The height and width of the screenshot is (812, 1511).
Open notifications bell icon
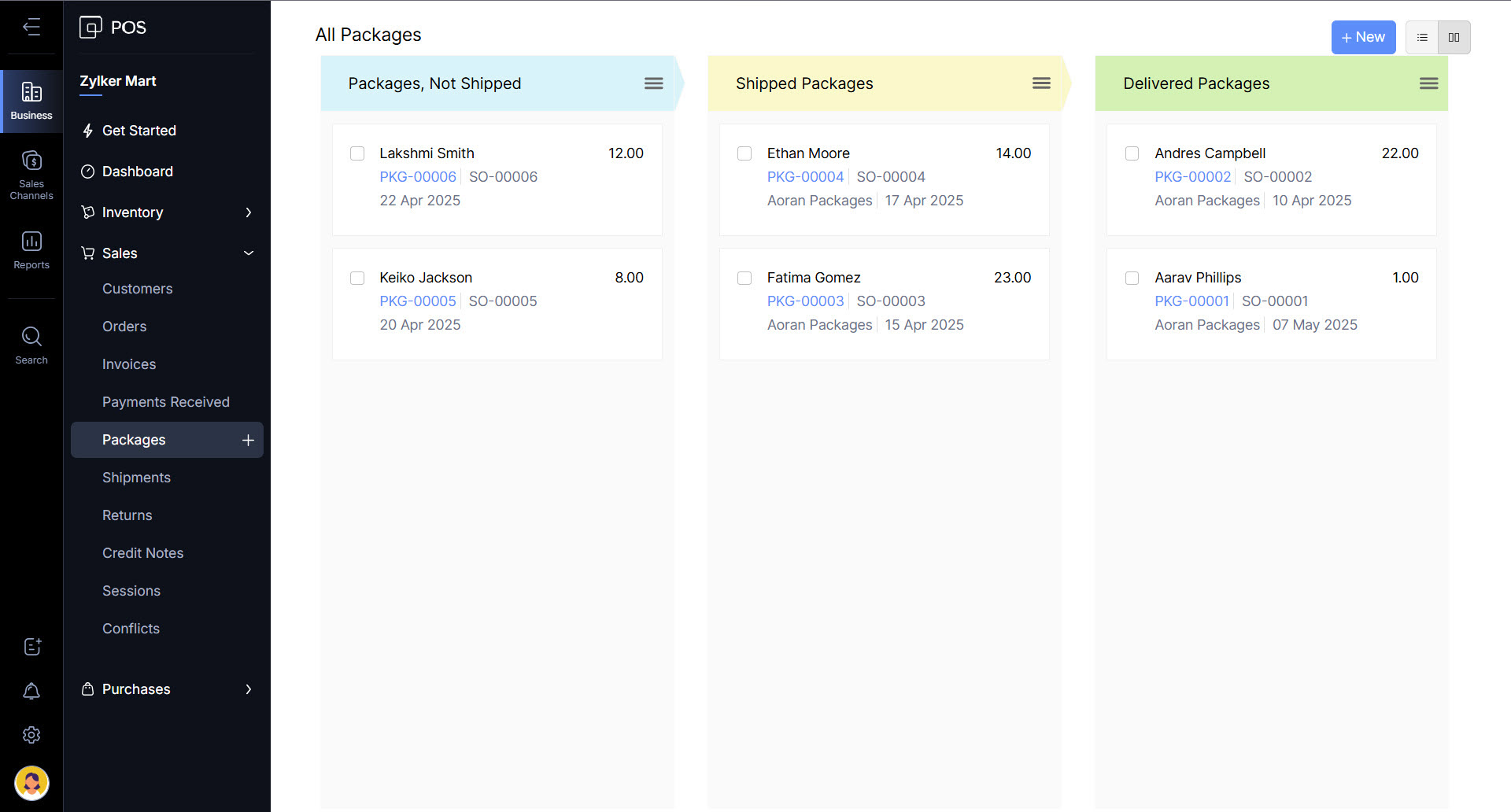31,691
